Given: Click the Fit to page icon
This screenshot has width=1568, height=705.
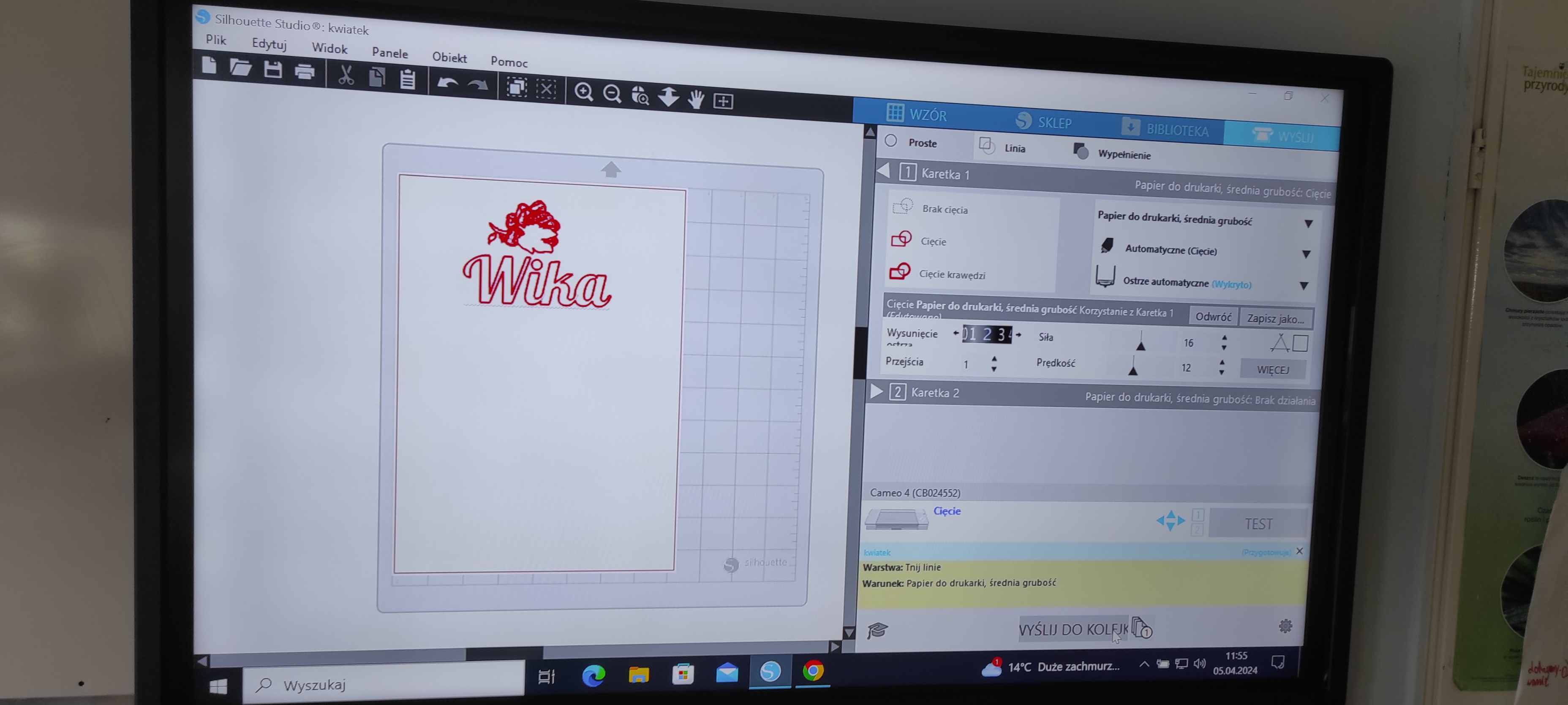Looking at the screenshot, I should pyautogui.click(x=723, y=101).
